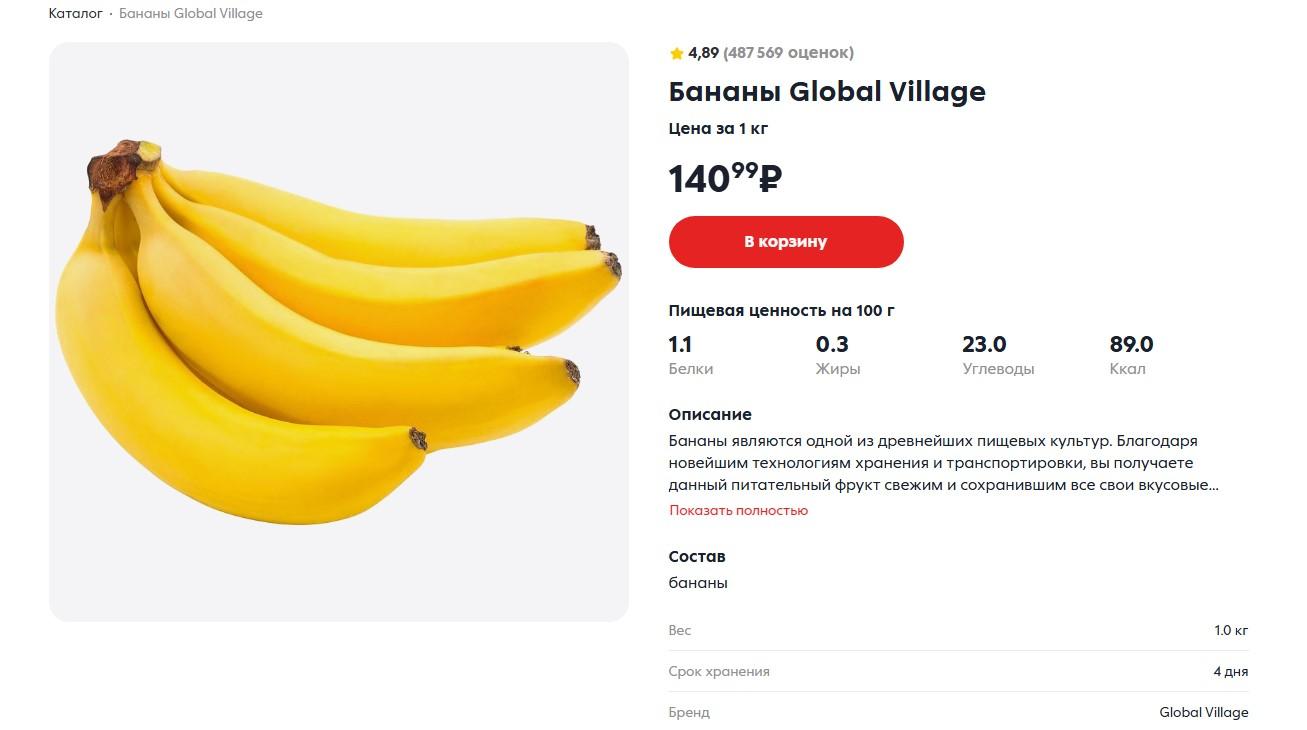Add bananas to cart with В корзину
The width and height of the screenshot is (1307, 730).
coord(786,242)
